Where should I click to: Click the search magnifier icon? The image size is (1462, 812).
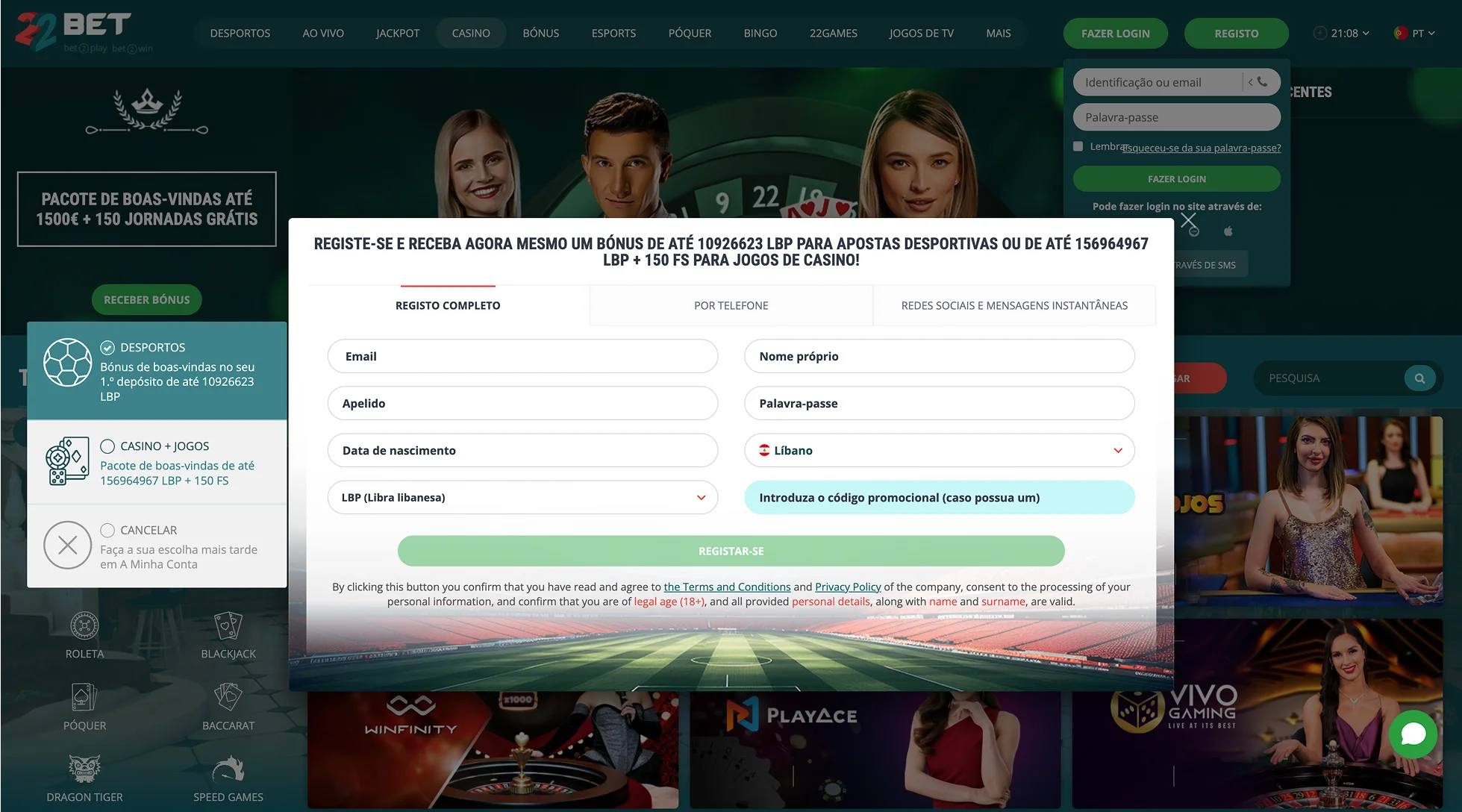pos(1419,378)
